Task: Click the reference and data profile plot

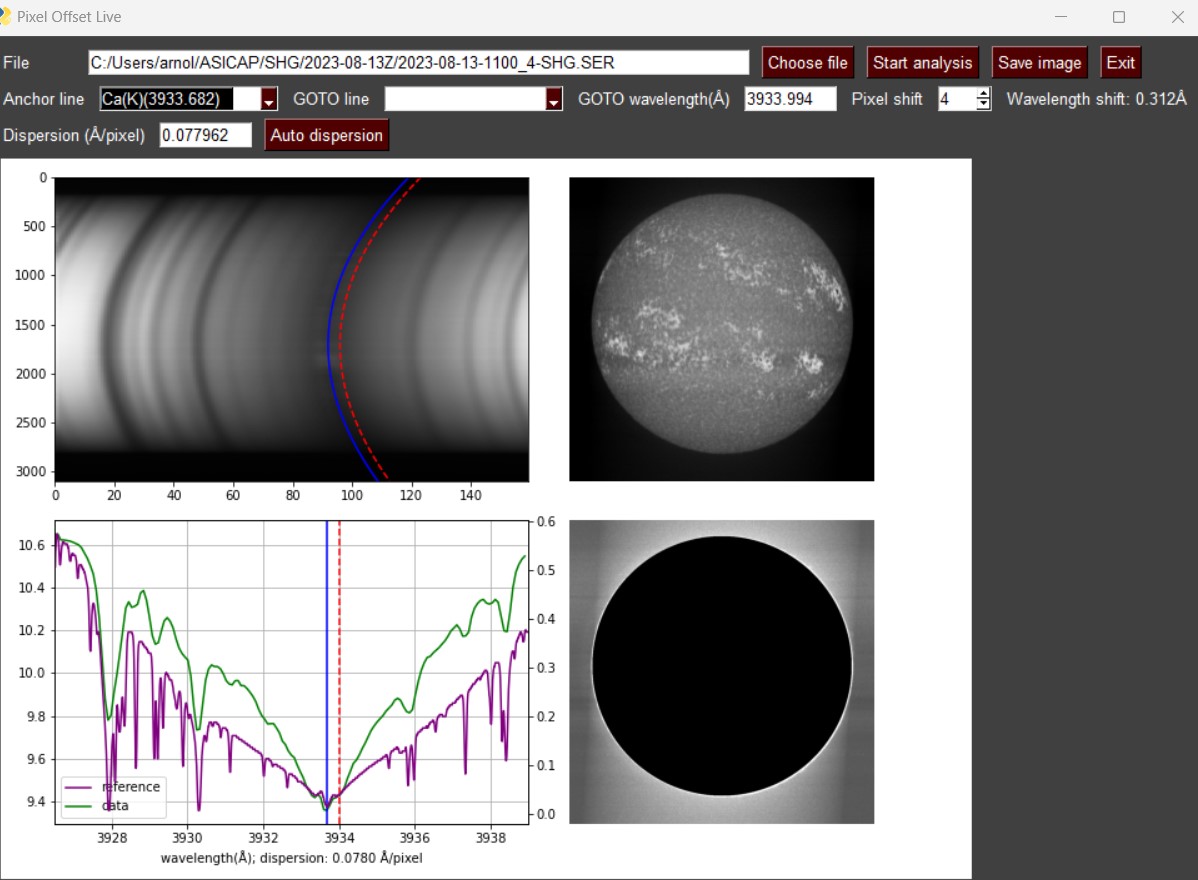Action: coord(292,672)
